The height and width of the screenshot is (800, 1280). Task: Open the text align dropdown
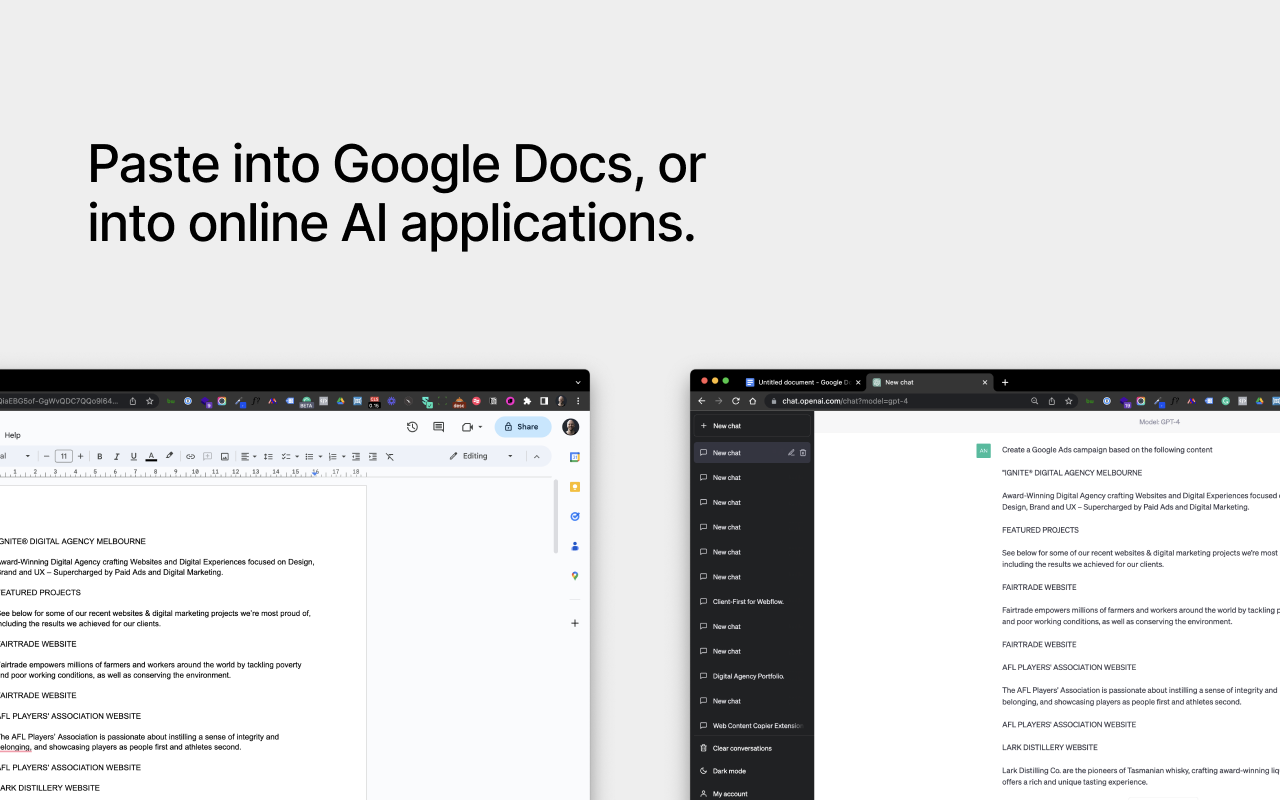pyautogui.click(x=249, y=456)
